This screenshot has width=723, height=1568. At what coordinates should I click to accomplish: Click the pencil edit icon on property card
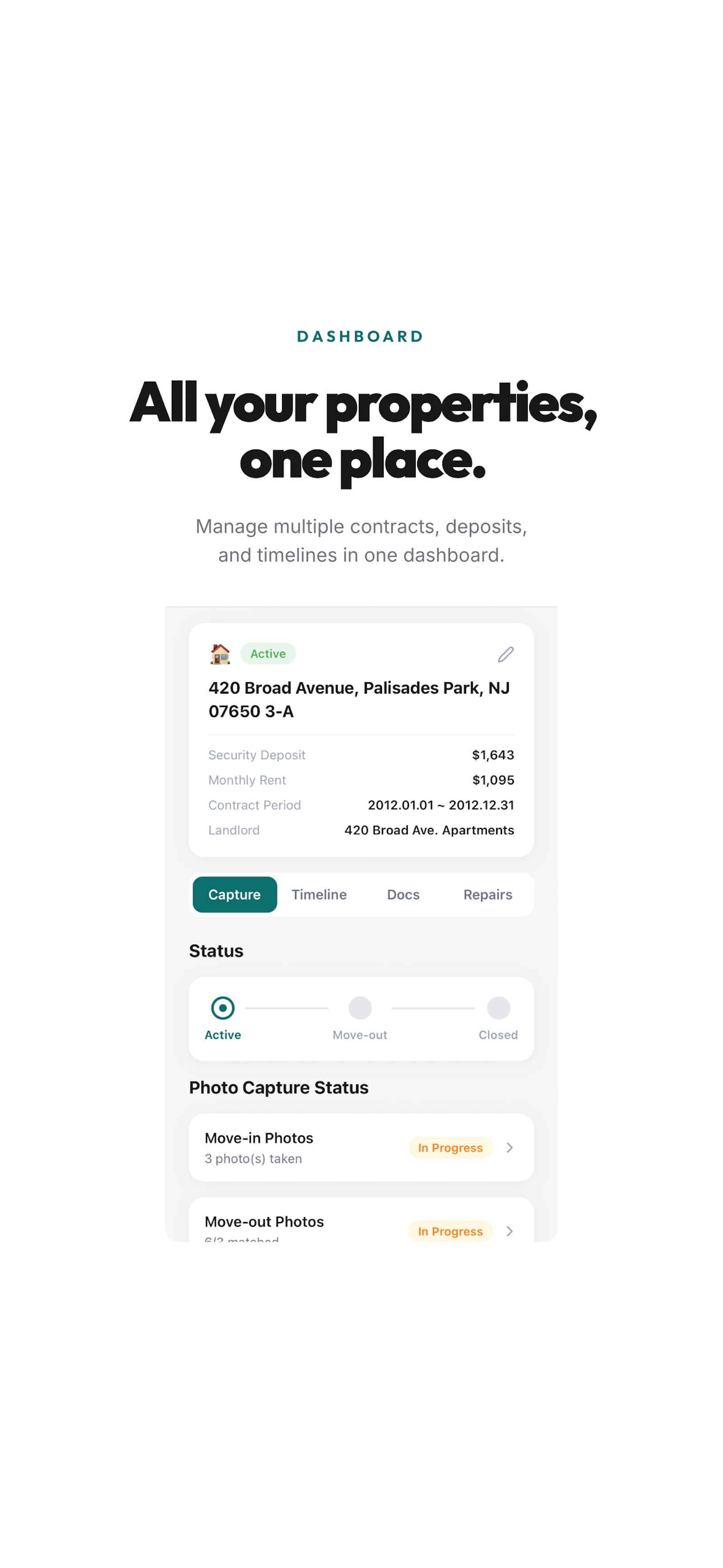506,654
